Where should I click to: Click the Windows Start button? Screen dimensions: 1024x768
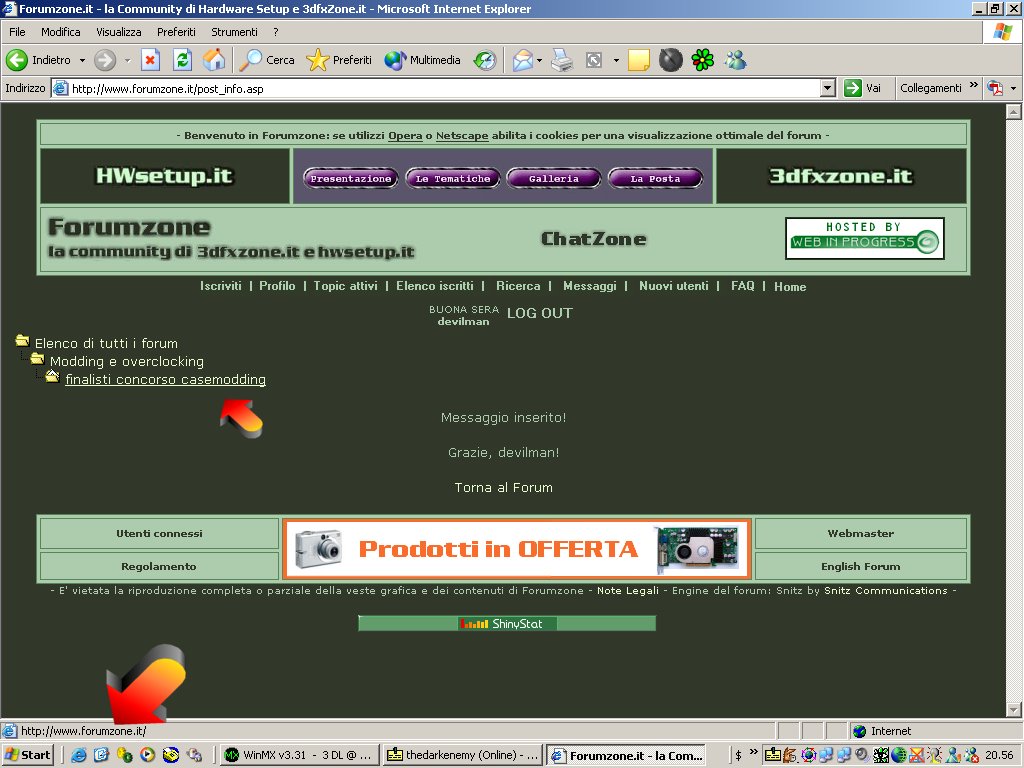pos(27,755)
